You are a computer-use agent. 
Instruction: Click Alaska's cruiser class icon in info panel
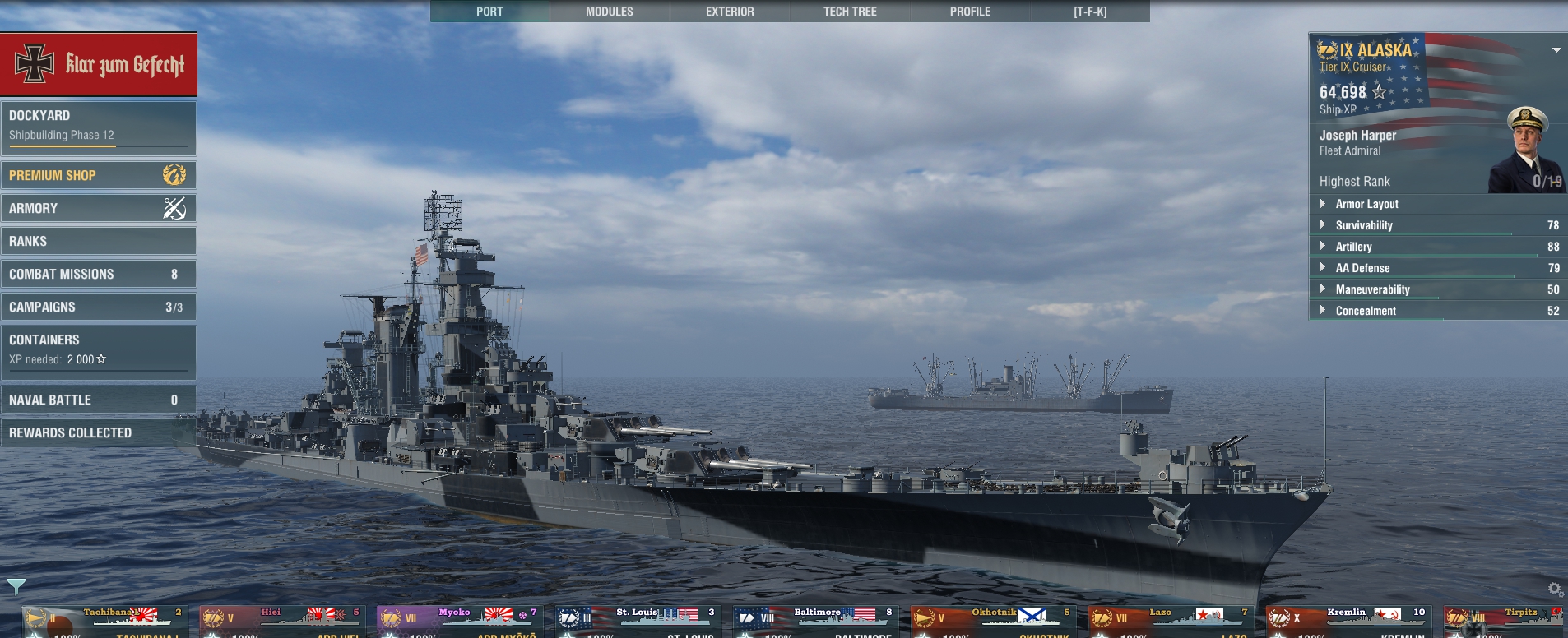point(1327,50)
